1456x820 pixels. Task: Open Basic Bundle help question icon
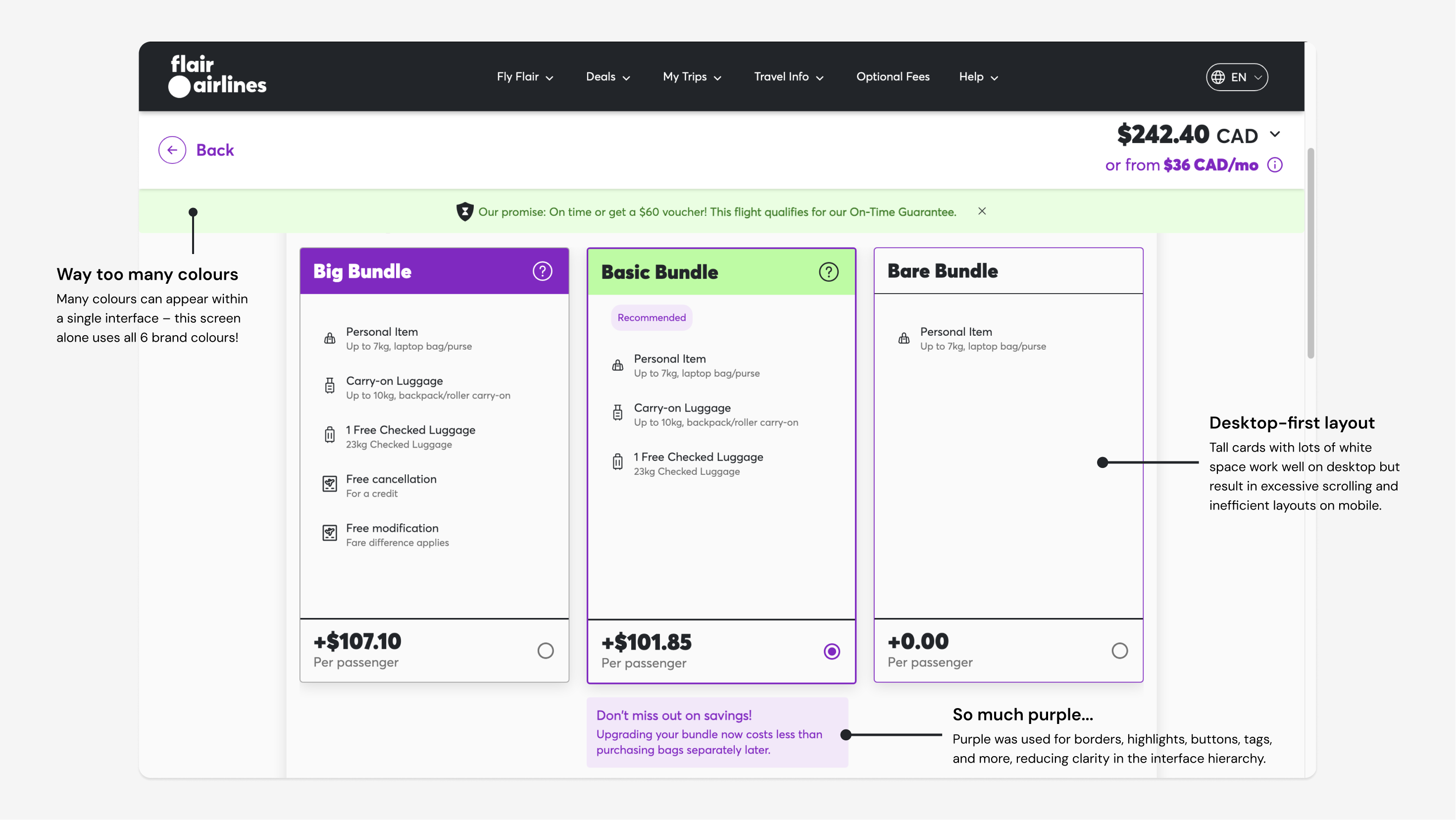[828, 272]
